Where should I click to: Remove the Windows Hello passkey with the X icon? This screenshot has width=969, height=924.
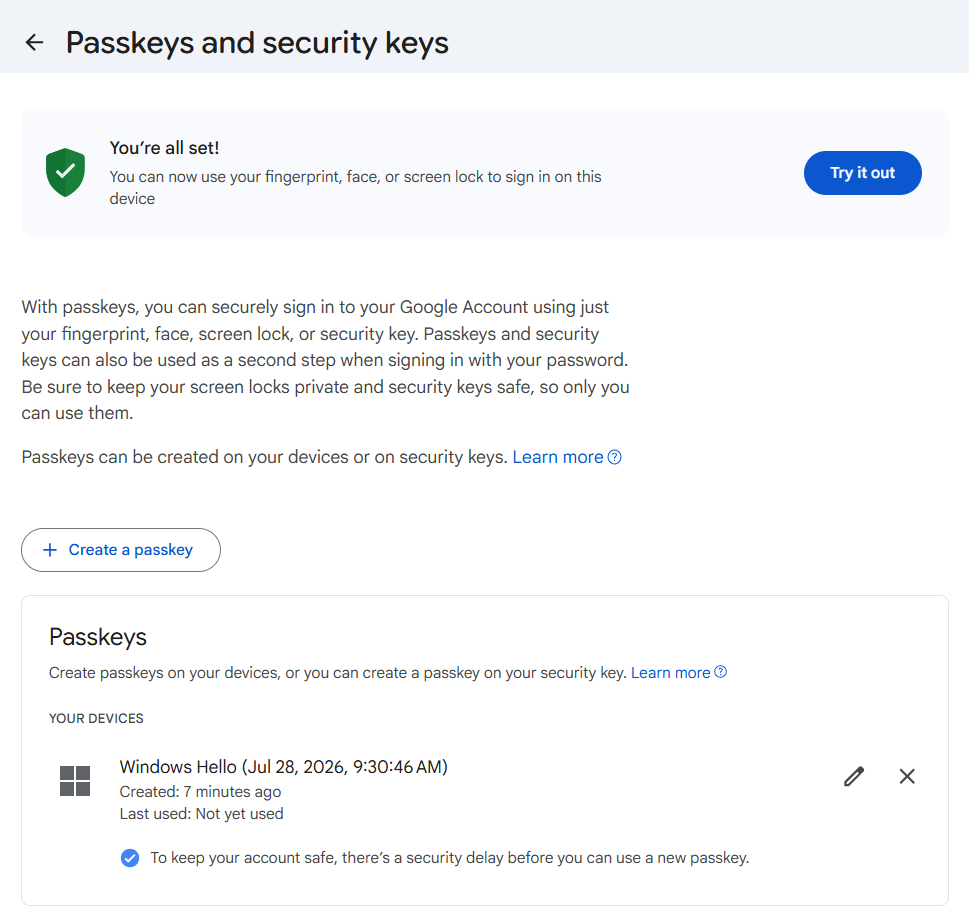coord(907,776)
